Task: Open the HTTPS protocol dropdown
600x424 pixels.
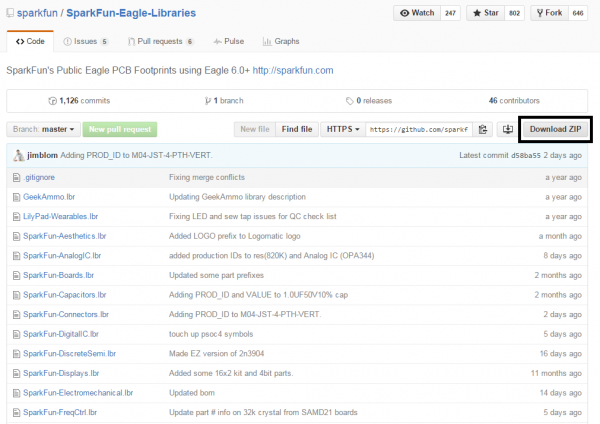Action: pos(342,129)
